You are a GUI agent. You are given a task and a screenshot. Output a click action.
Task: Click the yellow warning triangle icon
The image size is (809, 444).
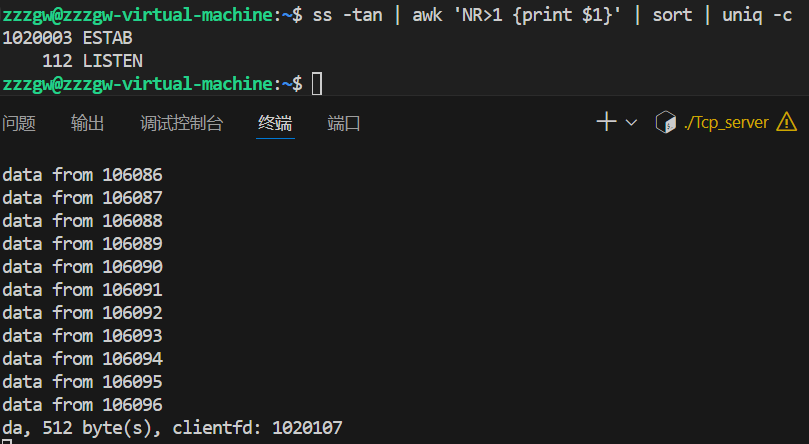click(x=788, y=122)
